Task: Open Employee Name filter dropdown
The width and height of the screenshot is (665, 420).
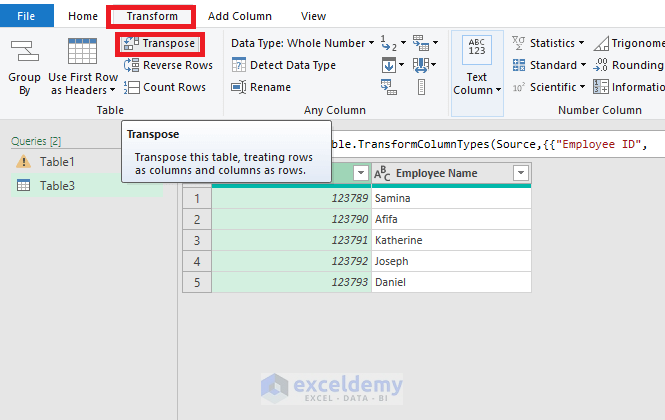Action: [521, 173]
